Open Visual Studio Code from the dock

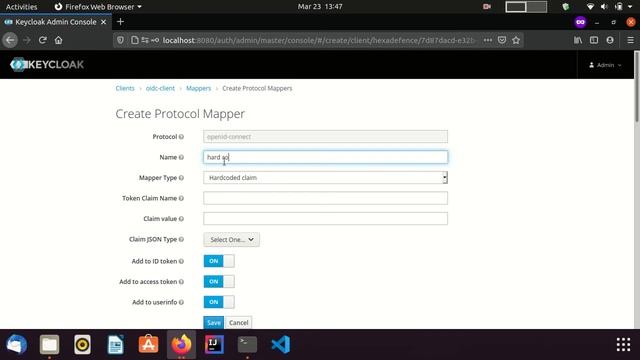click(281, 344)
